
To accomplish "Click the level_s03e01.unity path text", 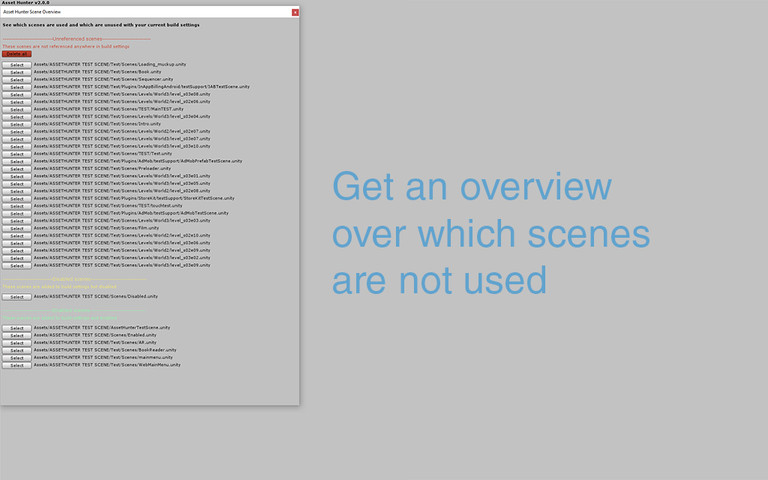I will point(122,176).
